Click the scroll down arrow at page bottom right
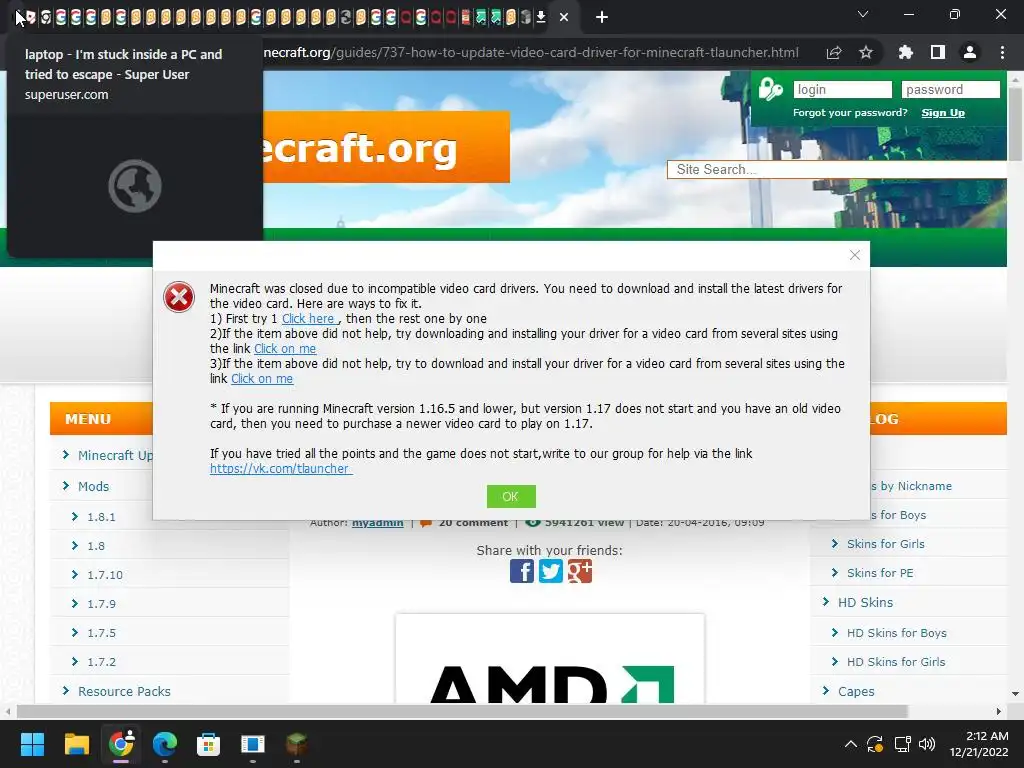The width and height of the screenshot is (1024, 768). click(x=1015, y=694)
